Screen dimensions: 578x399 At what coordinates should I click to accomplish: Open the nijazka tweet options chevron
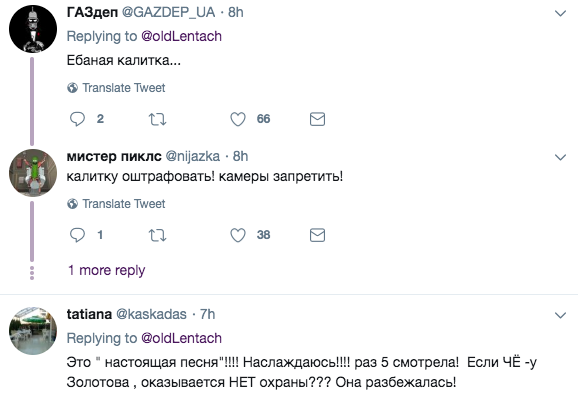click(x=560, y=157)
